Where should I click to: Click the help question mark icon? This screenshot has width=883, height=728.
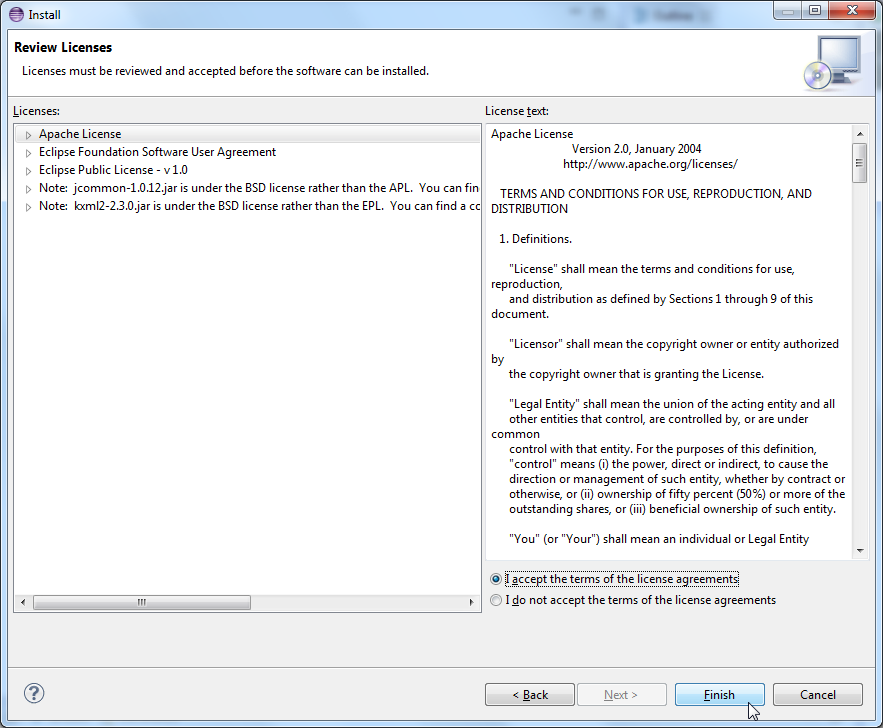point(34,693)
